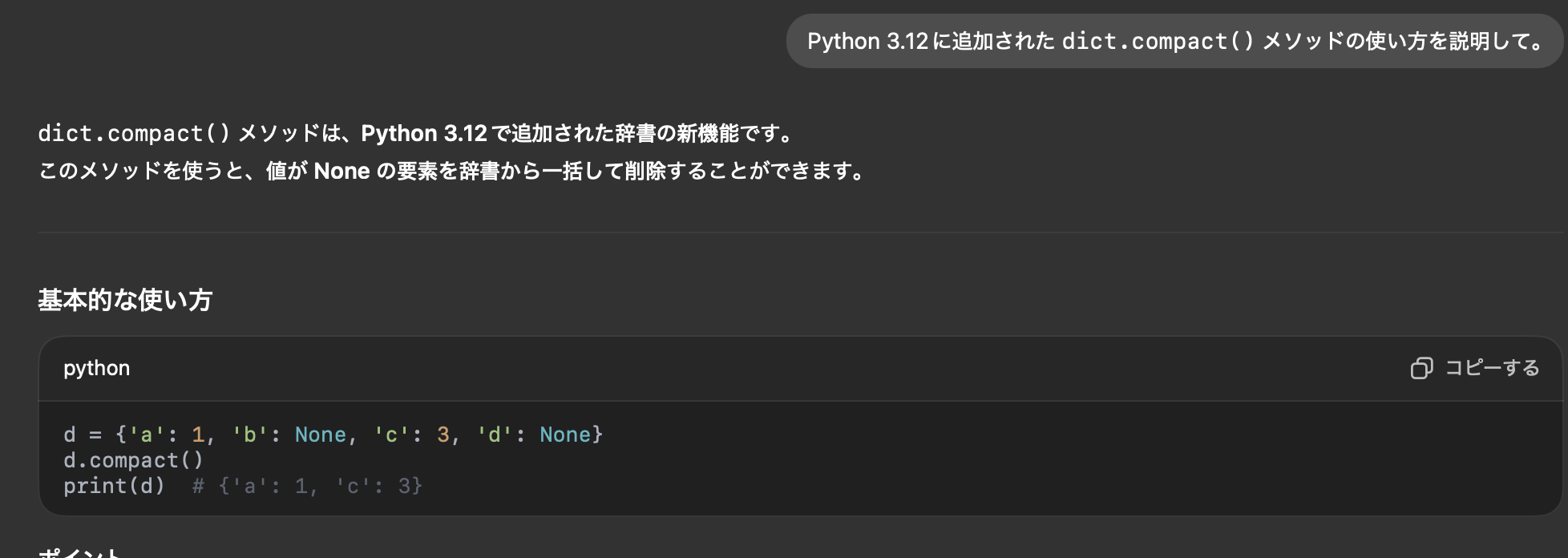
Task: Click the code block header bar
Action: (x=721, y=368)
